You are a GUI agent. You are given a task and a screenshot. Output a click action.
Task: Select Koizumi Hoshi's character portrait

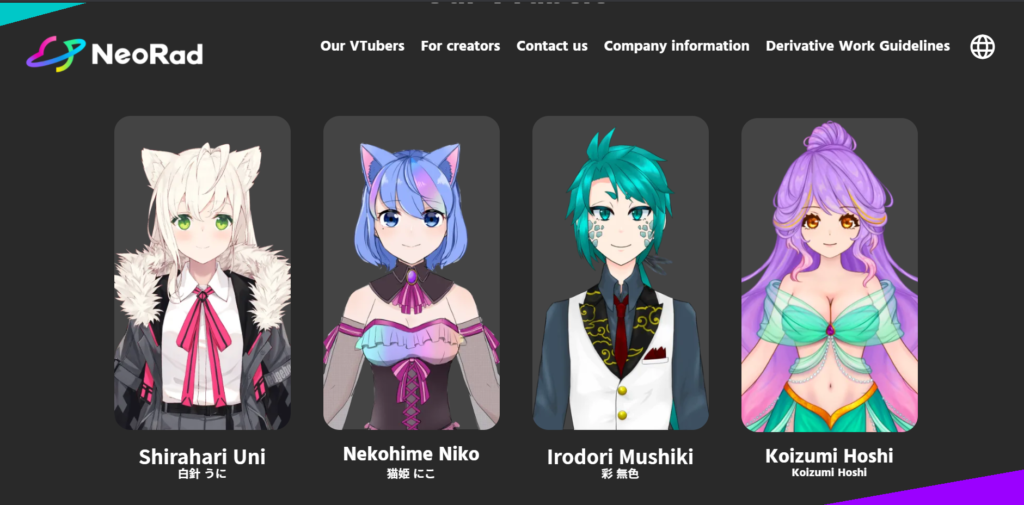pyautogui.click(x=829, y=274)
